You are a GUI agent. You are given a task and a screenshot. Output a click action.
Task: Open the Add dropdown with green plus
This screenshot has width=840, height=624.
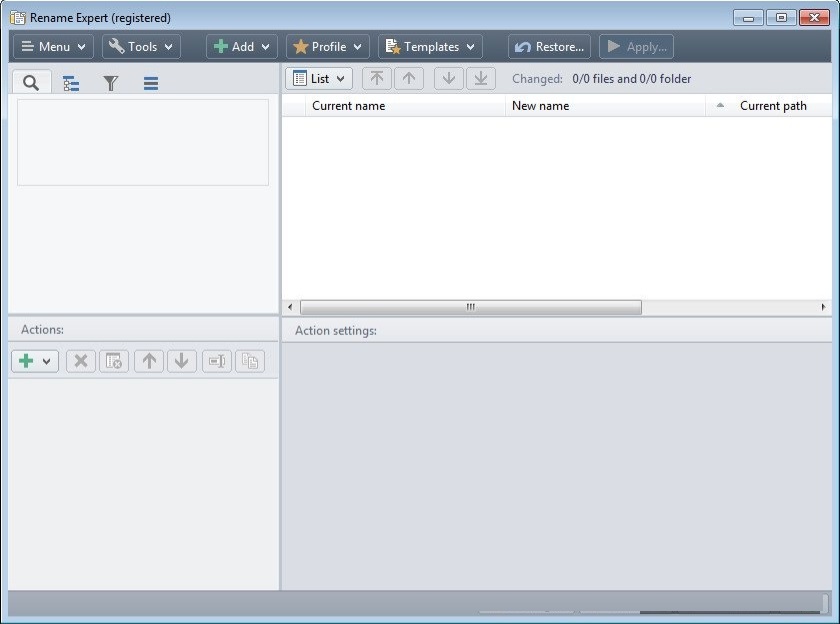click(x=242, y=47)
